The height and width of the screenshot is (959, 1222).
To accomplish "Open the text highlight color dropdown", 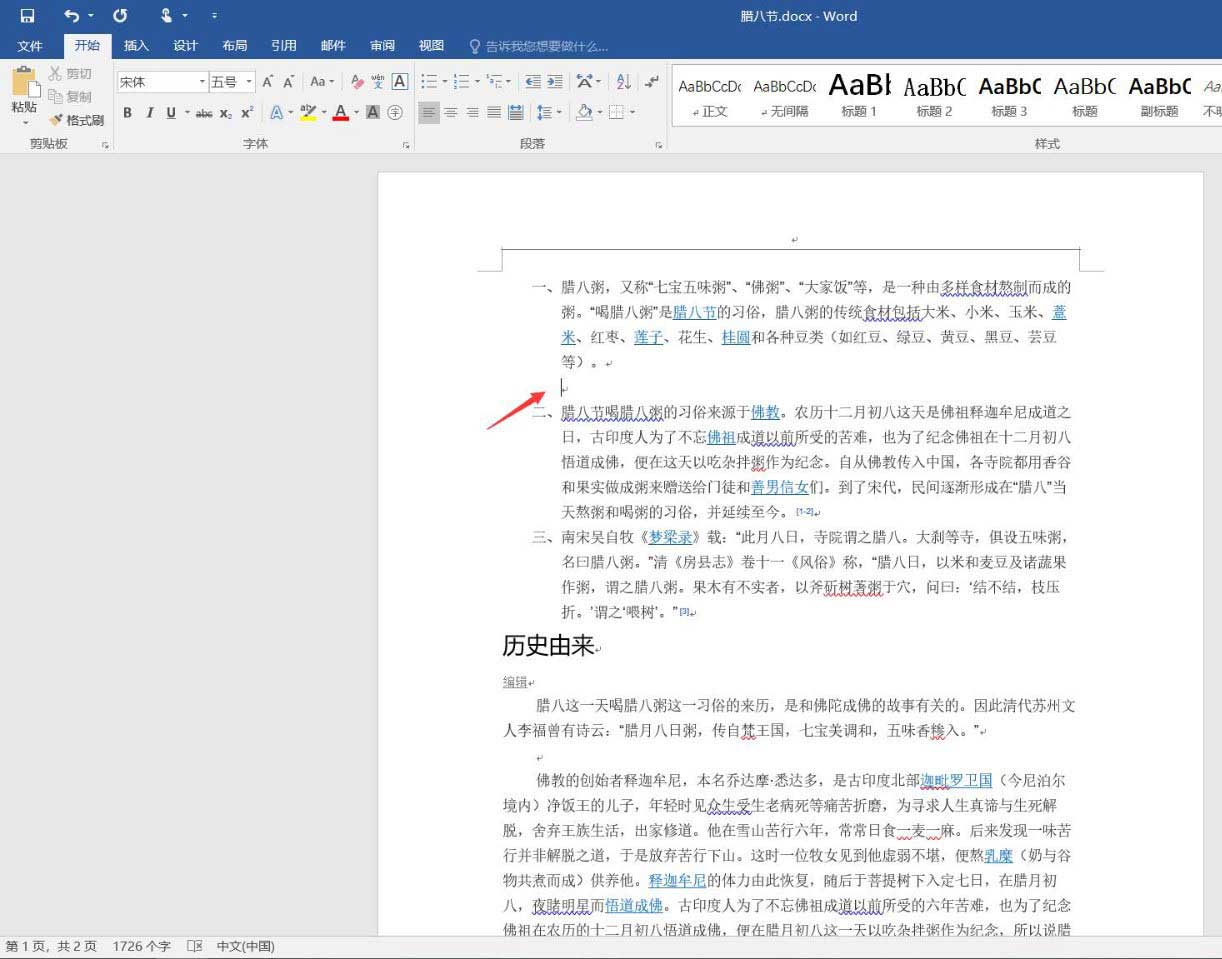I will (324, 113).
